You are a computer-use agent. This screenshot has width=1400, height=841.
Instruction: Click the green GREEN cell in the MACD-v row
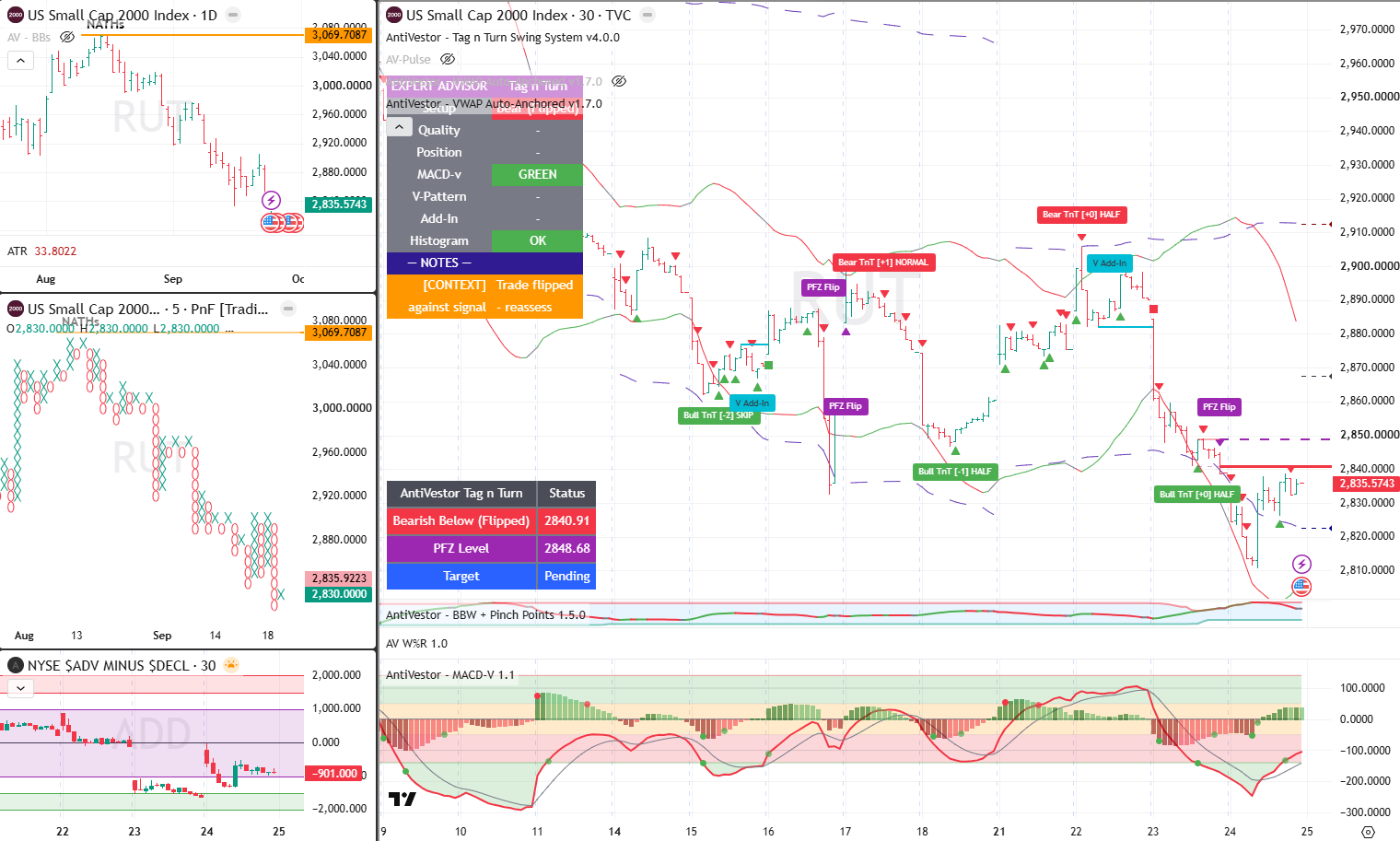pyautogui.click(x=537, y=174)
